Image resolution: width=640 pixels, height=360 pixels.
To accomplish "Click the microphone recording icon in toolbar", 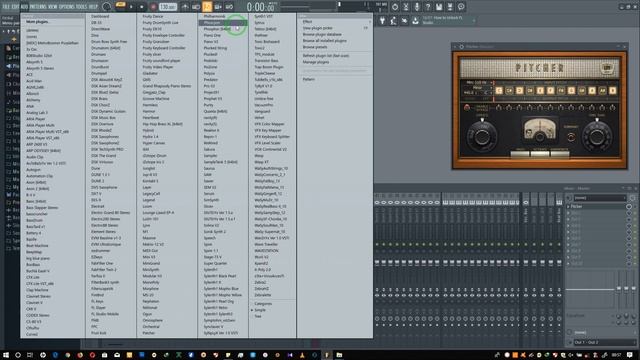I will click(417, 7).
